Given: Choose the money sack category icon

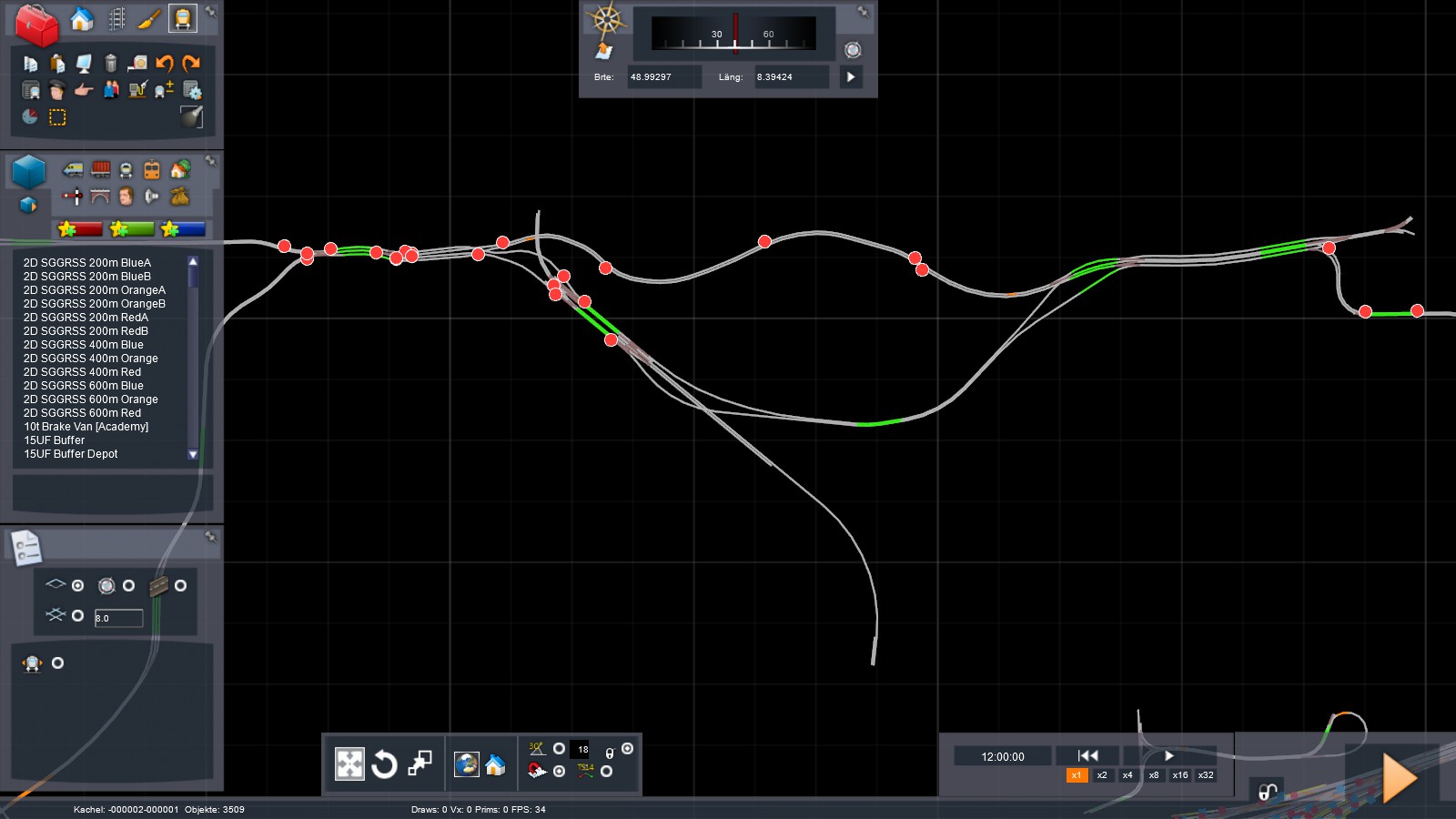Looking at the screenshot, I should coord(179,196).
